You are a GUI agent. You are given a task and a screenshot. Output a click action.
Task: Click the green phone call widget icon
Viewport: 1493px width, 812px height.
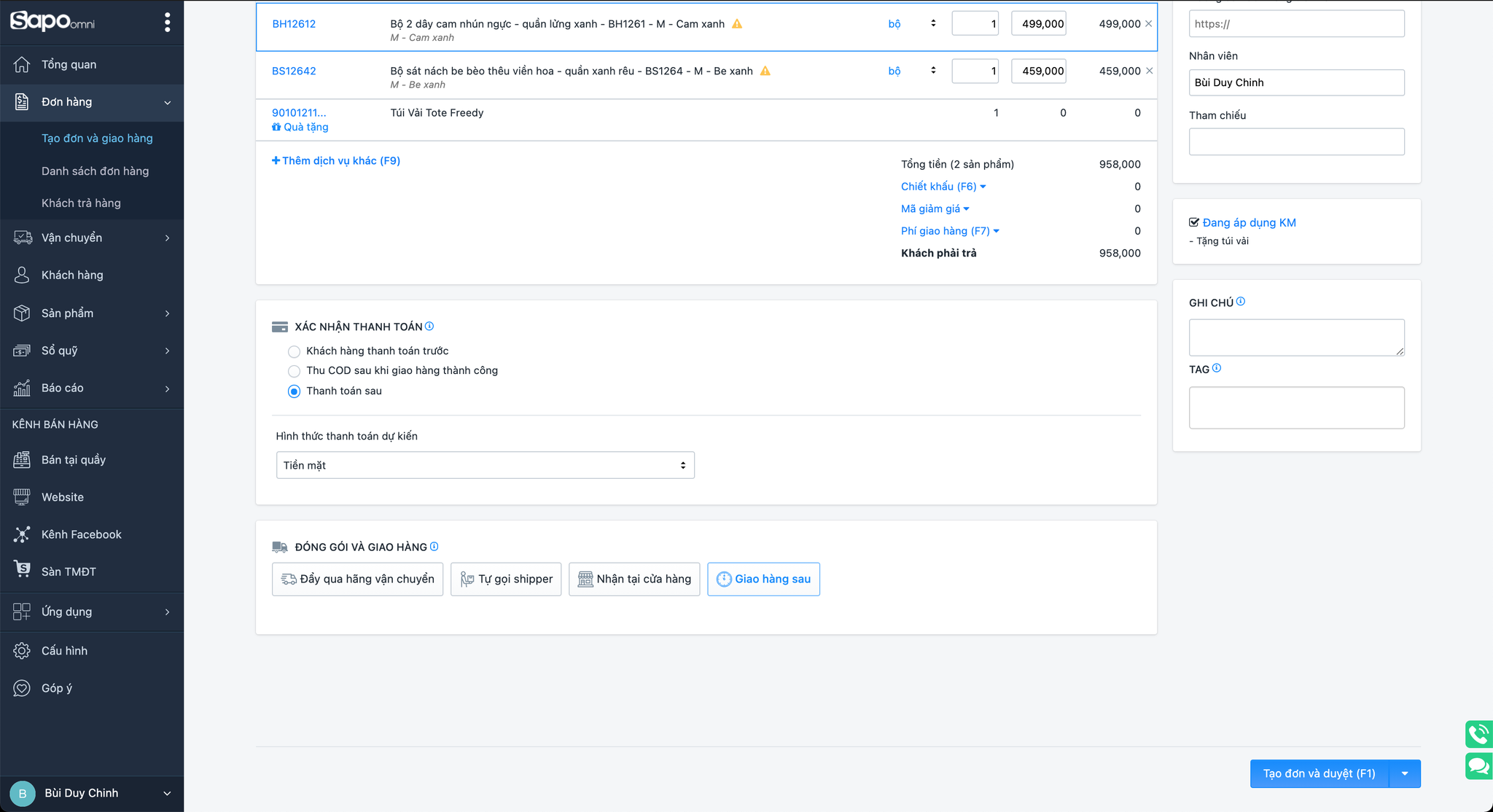click(x=1478, y=733)
